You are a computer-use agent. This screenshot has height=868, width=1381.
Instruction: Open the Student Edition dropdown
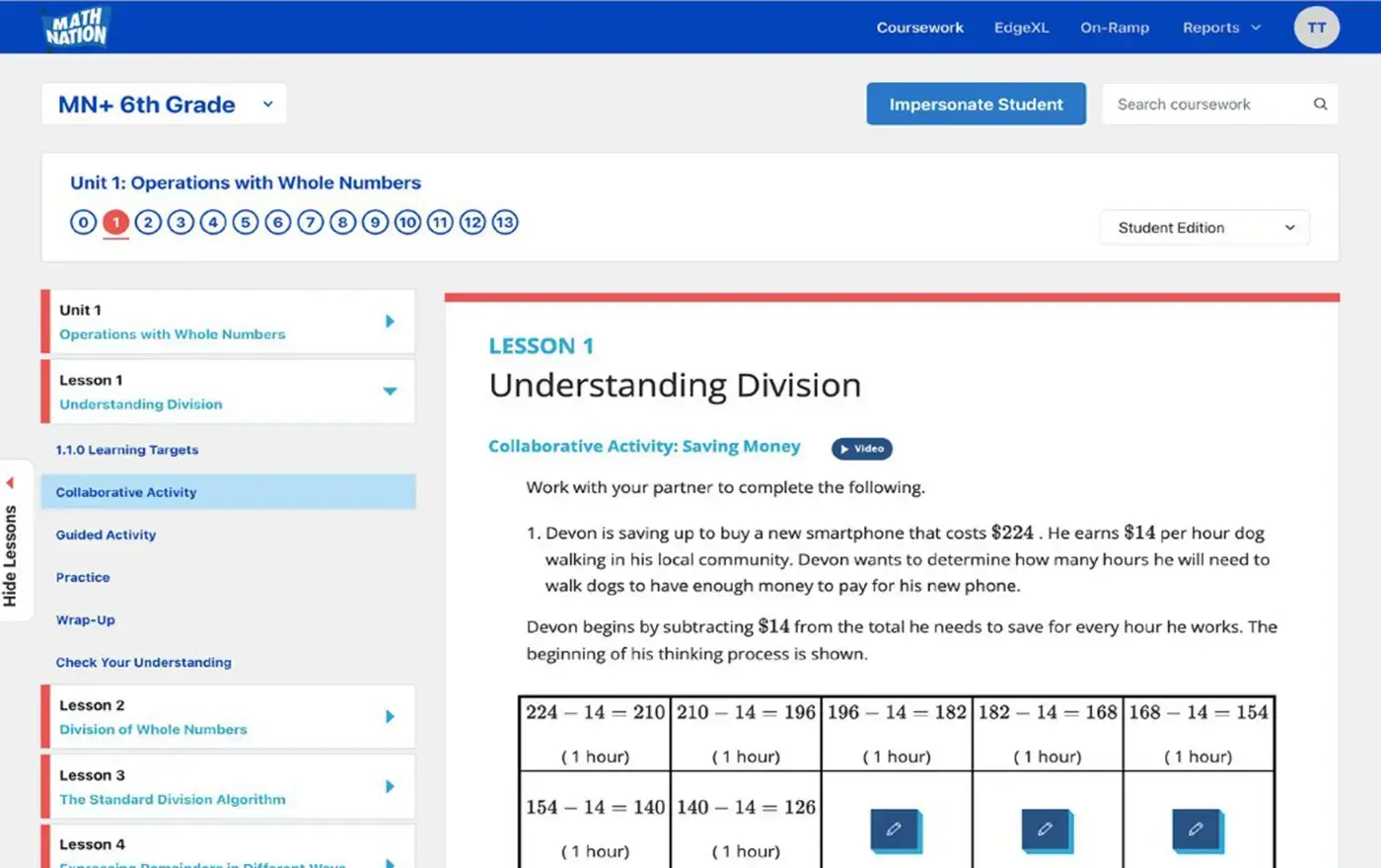[1204, 228]
